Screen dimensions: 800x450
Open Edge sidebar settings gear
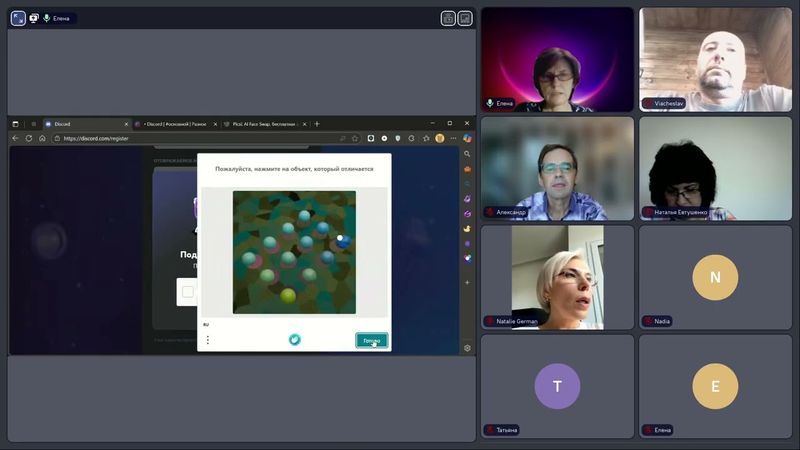pyautogui.click(x=467, y=348)
